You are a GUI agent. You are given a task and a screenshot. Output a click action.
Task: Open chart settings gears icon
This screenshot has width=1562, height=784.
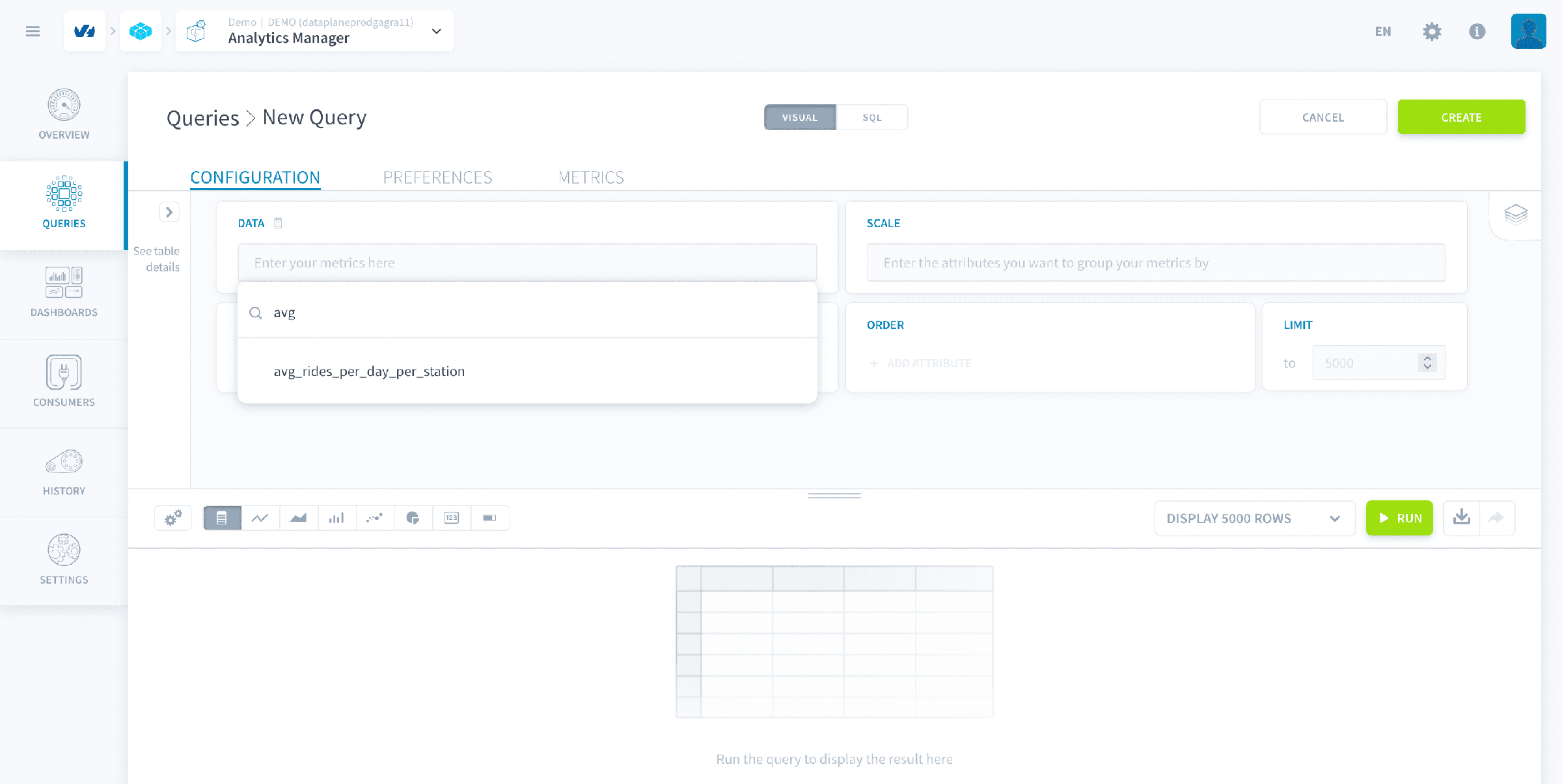click(x=173, y=518)
